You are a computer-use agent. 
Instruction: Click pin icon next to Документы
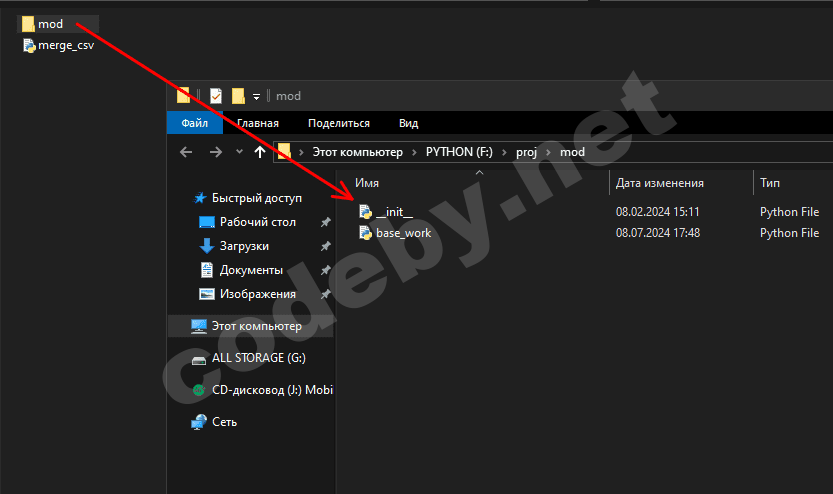[x=326, y=270]
